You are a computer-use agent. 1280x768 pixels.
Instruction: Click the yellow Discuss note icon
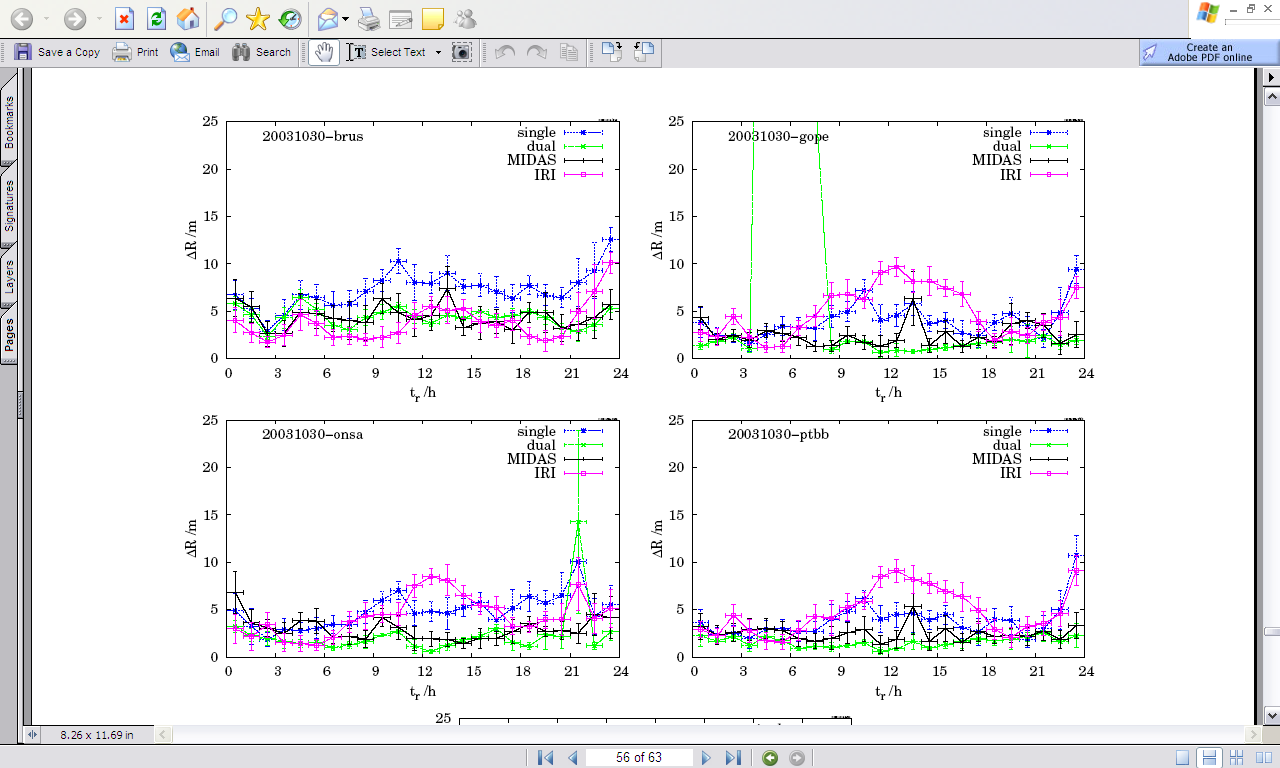pos(432,19)
